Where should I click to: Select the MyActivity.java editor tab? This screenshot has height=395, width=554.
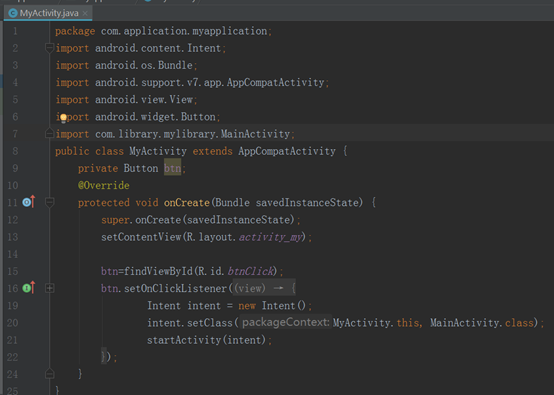click(x=48, y=13)
